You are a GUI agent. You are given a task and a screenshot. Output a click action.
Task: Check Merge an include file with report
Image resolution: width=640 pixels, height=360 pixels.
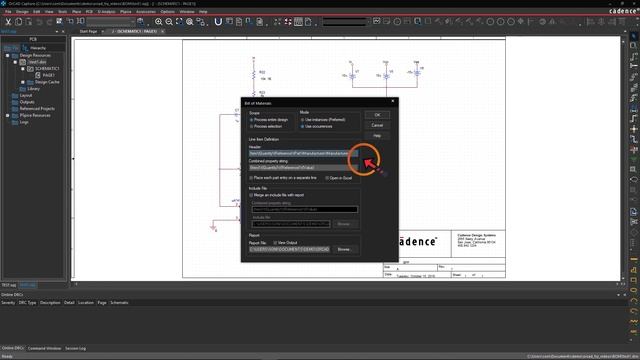tap(251, 195)
